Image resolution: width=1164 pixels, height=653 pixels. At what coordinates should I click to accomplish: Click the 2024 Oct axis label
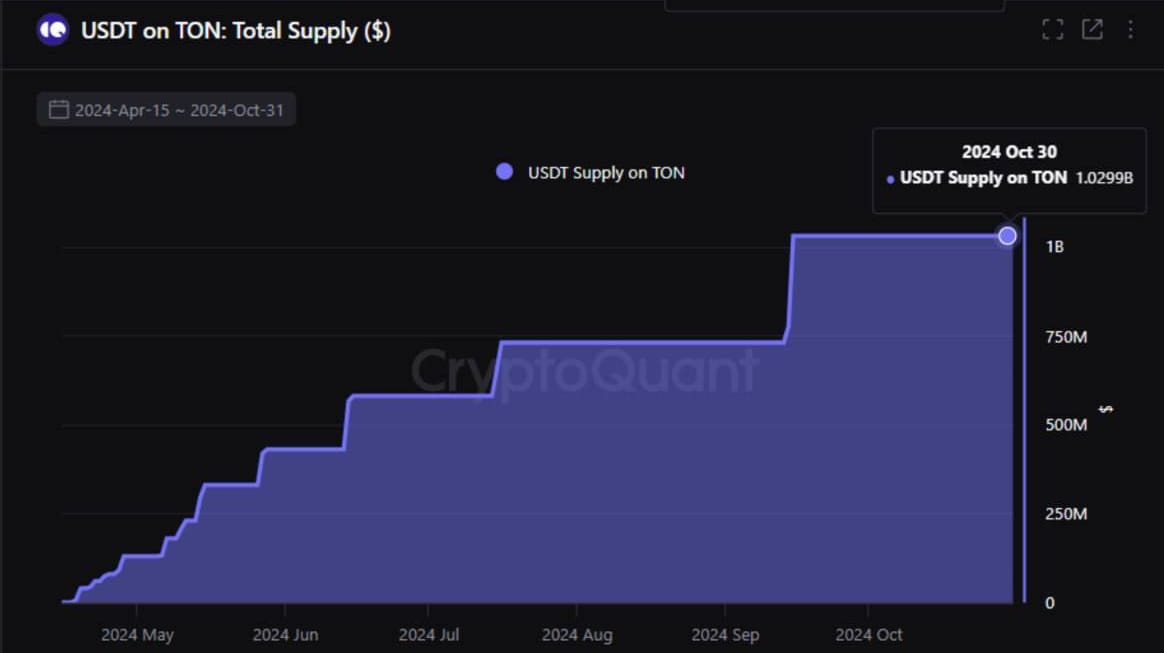coord(869,635)
